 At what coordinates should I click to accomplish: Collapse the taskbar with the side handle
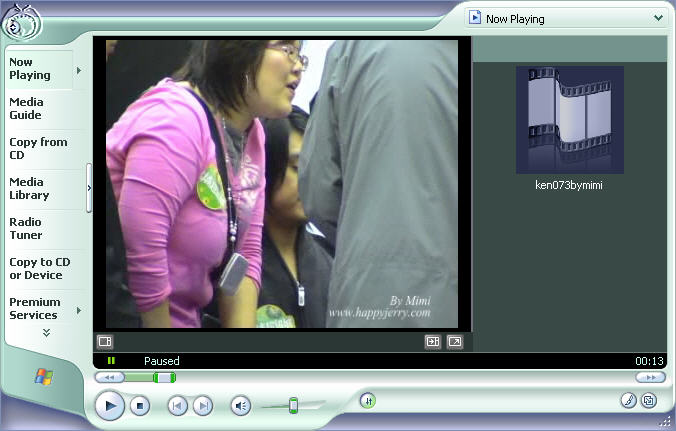[89, 188]
